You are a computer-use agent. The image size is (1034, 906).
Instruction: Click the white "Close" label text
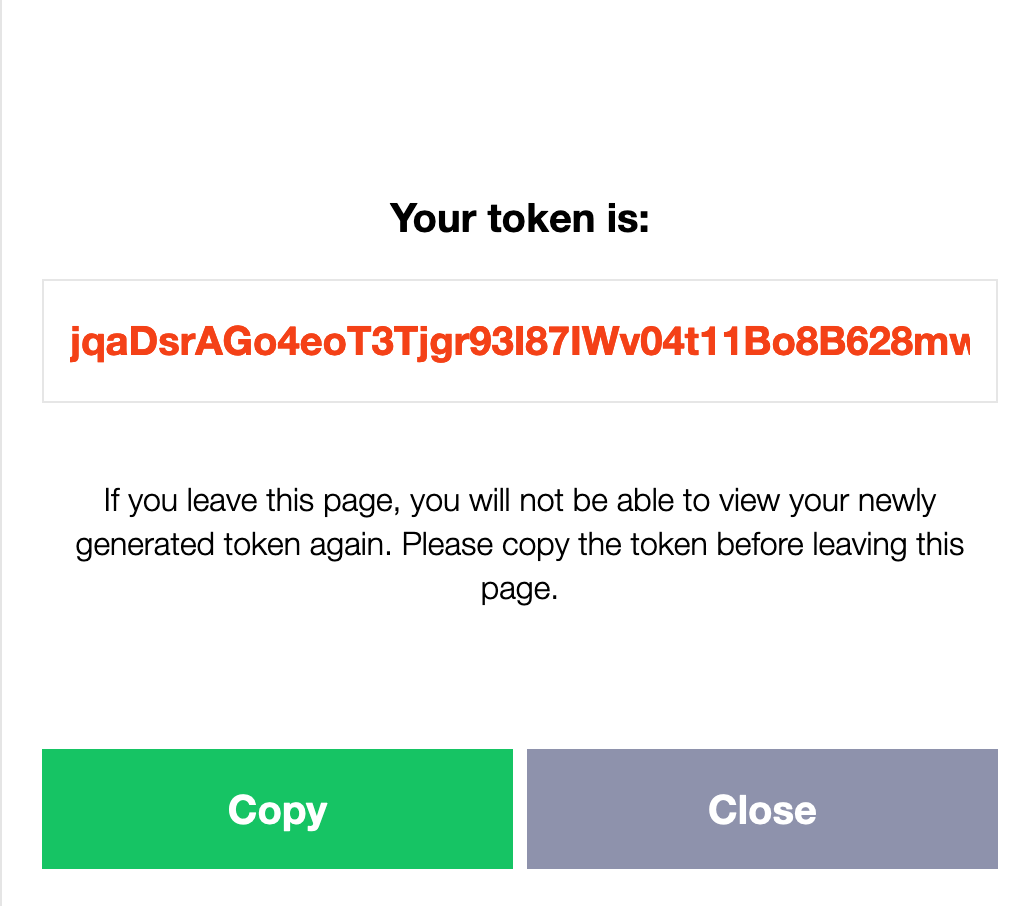(x=762, y=809)
